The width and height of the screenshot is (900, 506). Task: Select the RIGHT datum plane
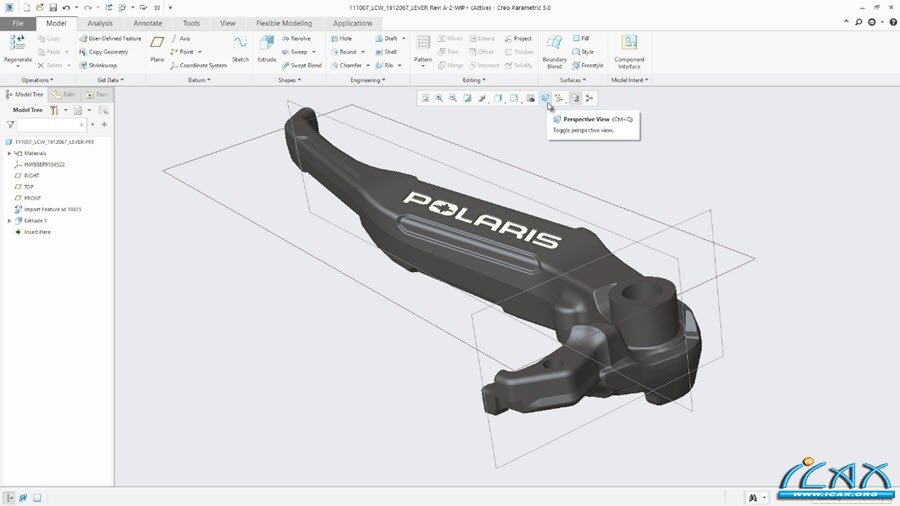(x=26, y=176)
